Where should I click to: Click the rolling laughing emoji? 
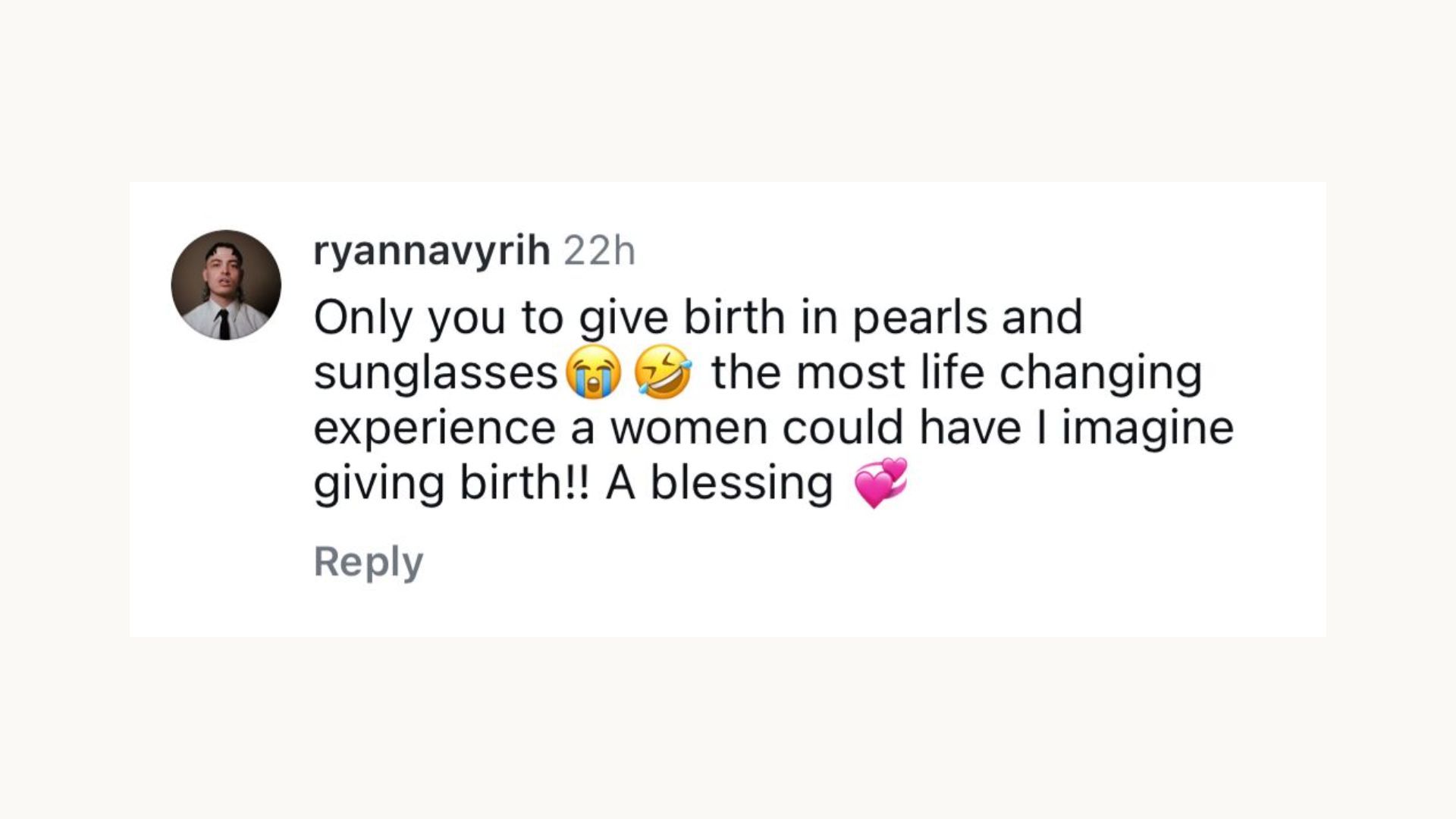(x=664, y=375)
